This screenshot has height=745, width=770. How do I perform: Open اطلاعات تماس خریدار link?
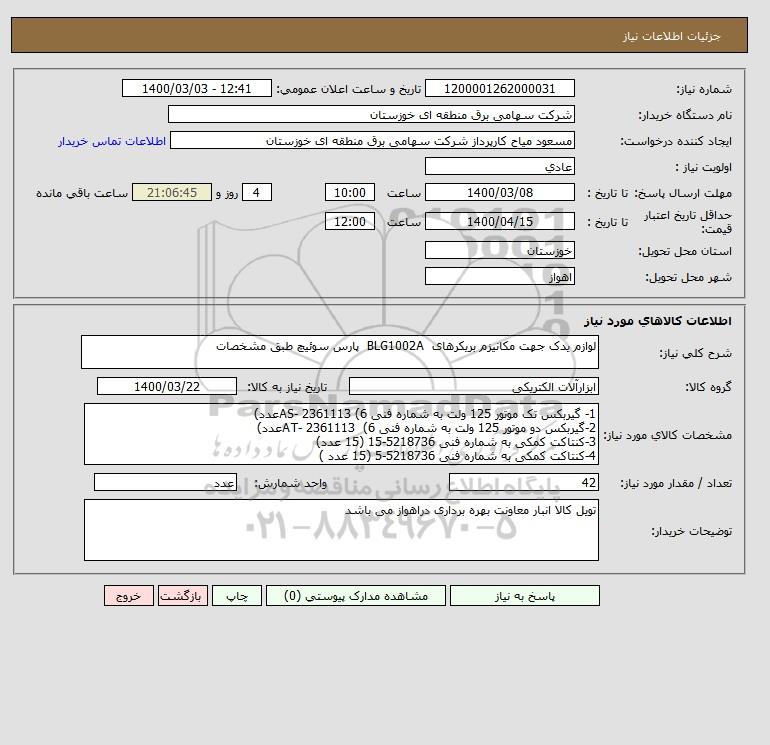tap(112, 141)
